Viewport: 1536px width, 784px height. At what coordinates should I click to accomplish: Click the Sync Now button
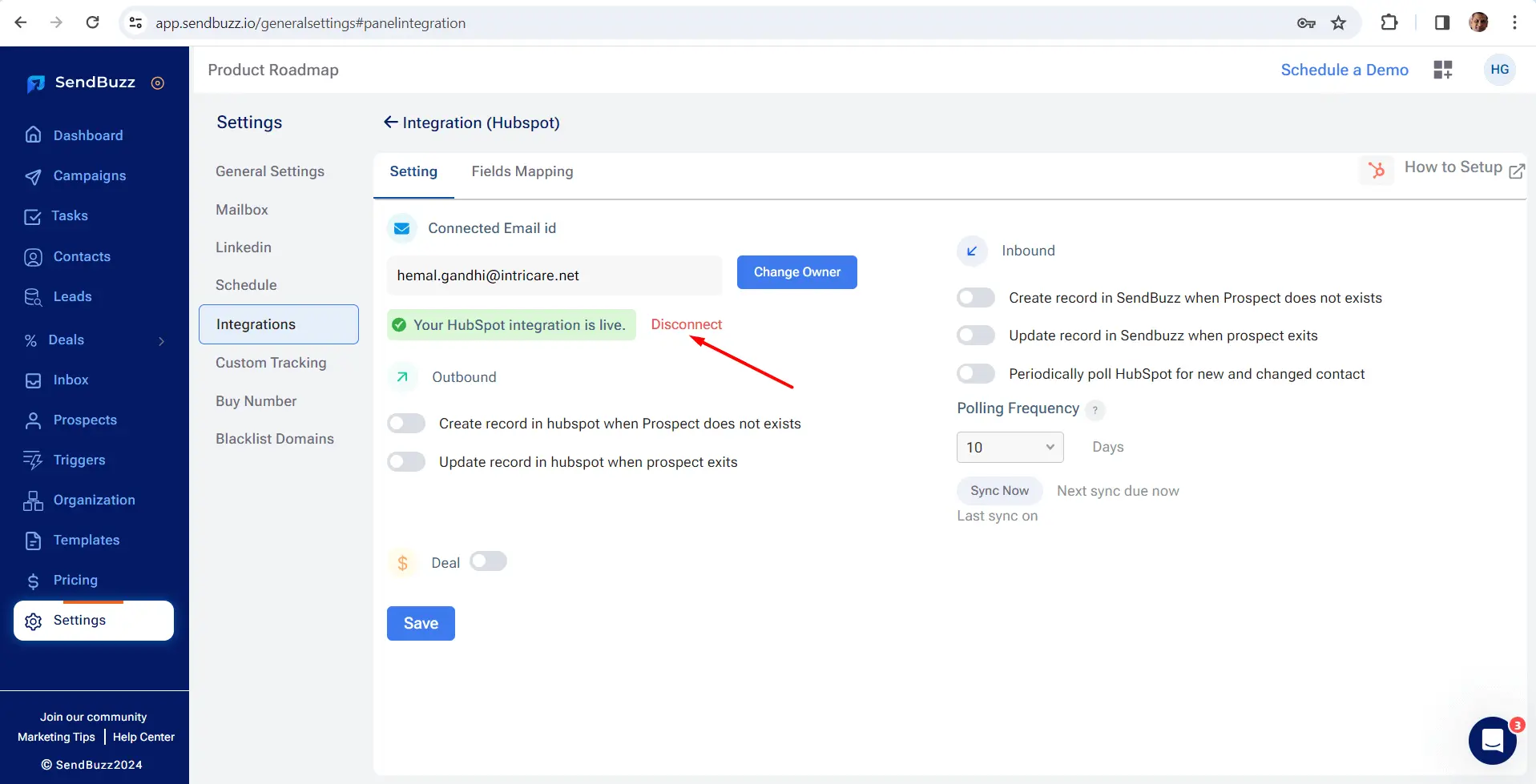click(x=999, y=491)
